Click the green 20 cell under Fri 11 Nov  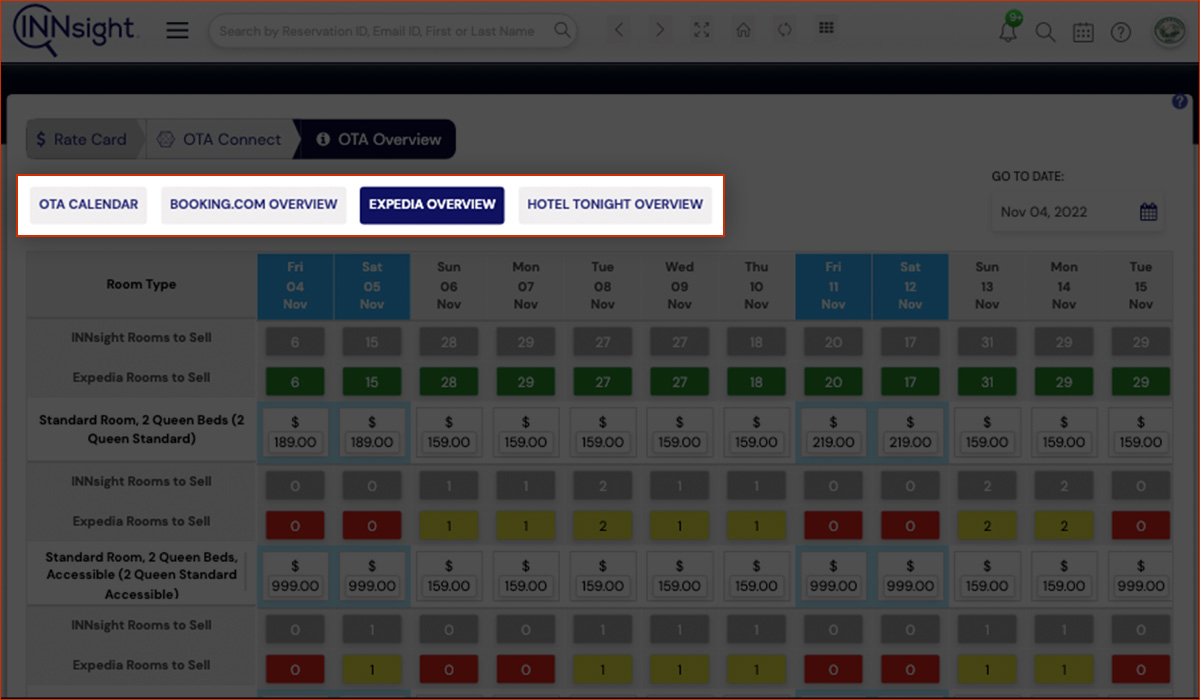pos(834,382)
